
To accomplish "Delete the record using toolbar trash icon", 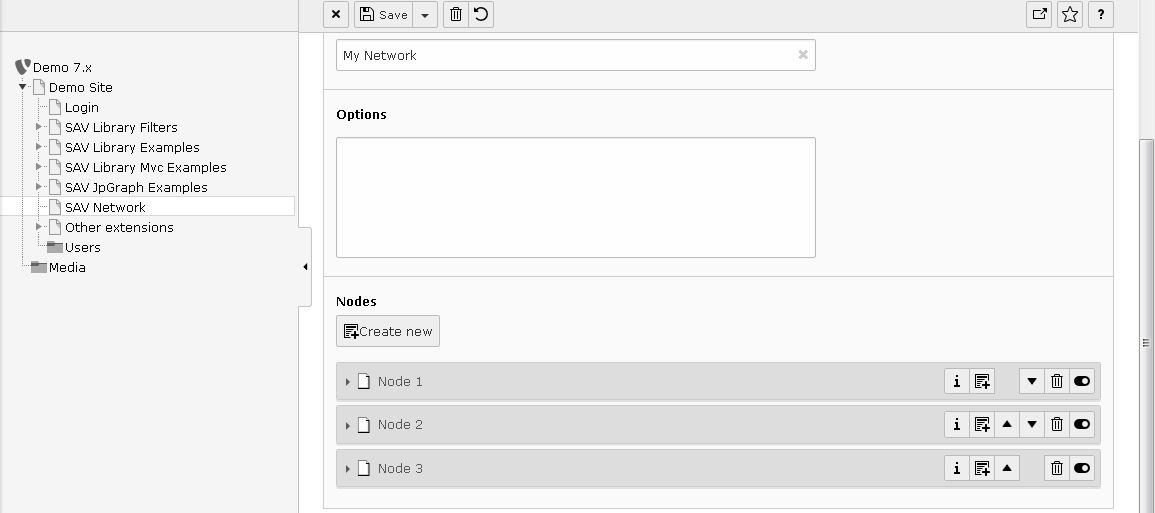I will click(x=456, y=14).
